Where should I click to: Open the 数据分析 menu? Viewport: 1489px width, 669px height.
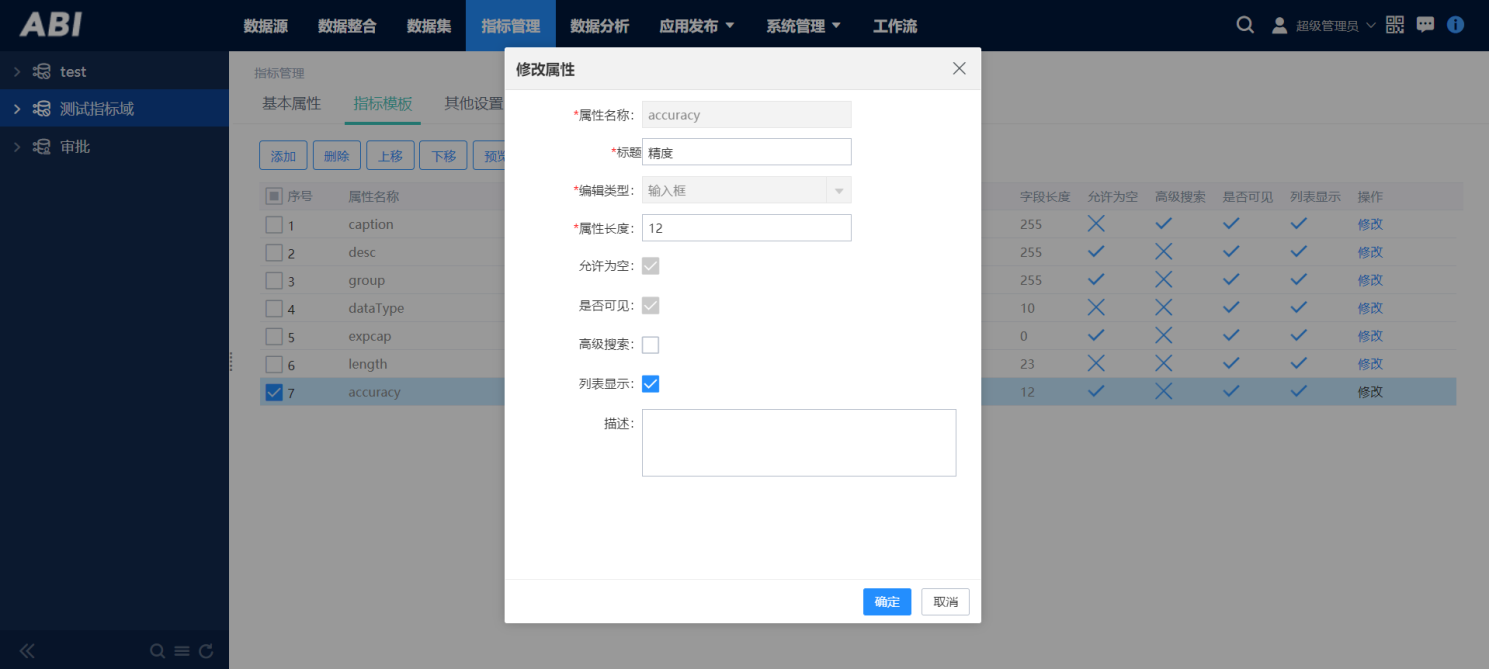[x=599, y=26]
